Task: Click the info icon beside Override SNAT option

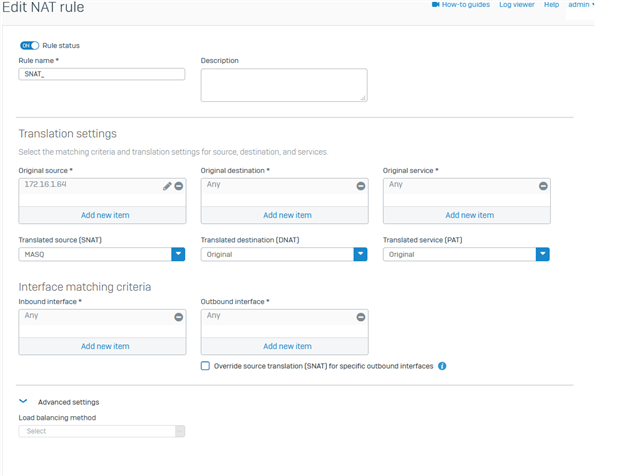Action: tap(442, 366)
